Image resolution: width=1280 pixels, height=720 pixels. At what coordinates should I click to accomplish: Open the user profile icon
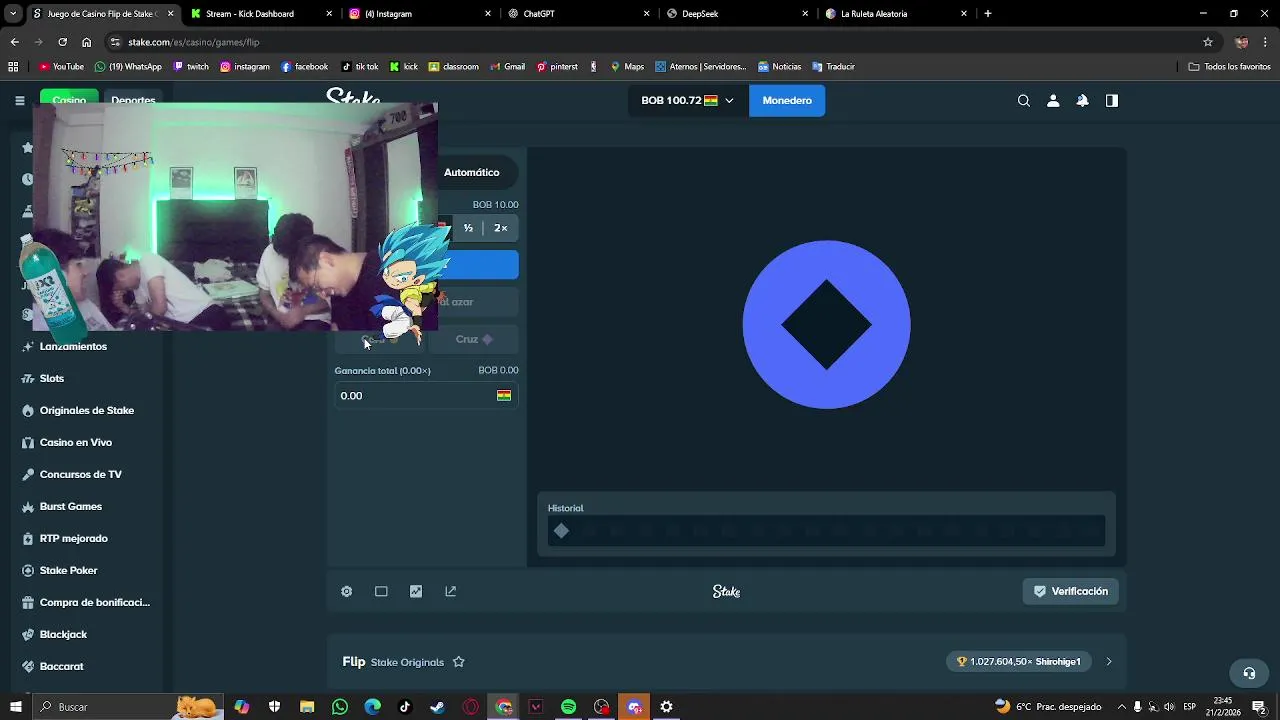[1053, 100]
